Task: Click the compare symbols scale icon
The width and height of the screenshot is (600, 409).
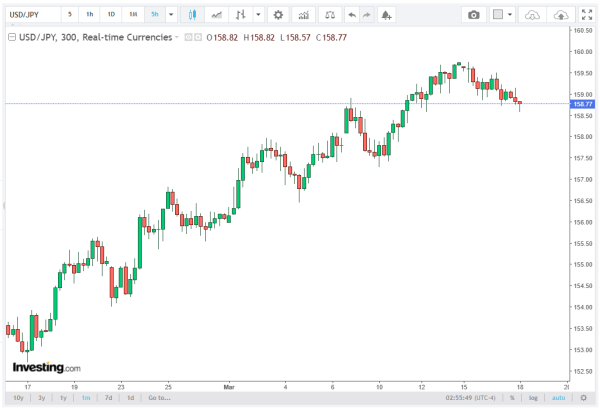Action: pyautogui.click(x=327, y=15)
